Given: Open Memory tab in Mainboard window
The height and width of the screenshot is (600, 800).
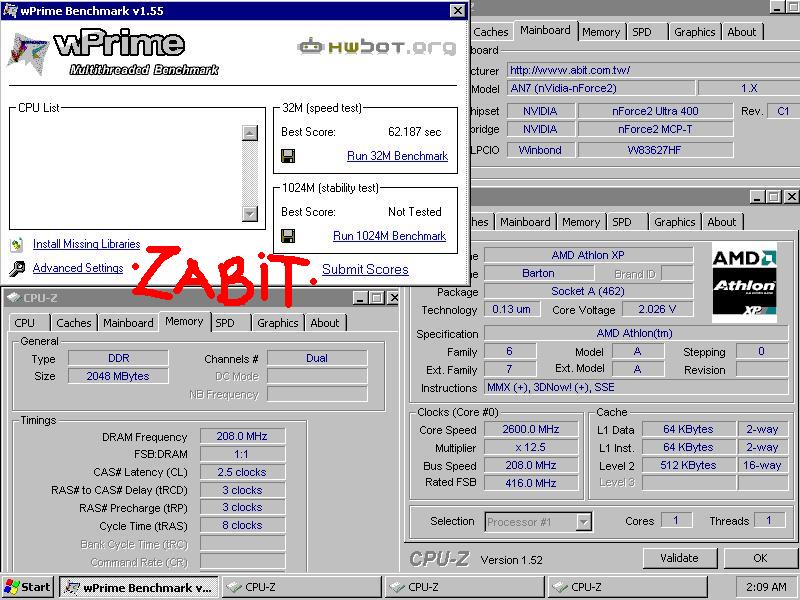Looking at the screenshot, I should tap(601, 32).
